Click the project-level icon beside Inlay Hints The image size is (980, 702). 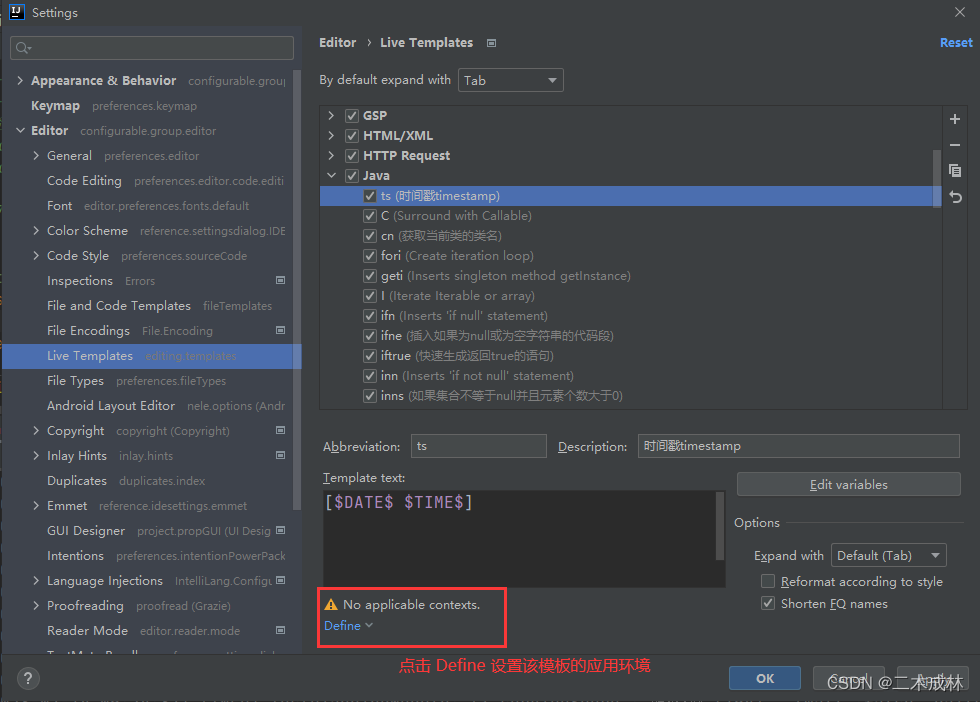(x=281, y=455)
